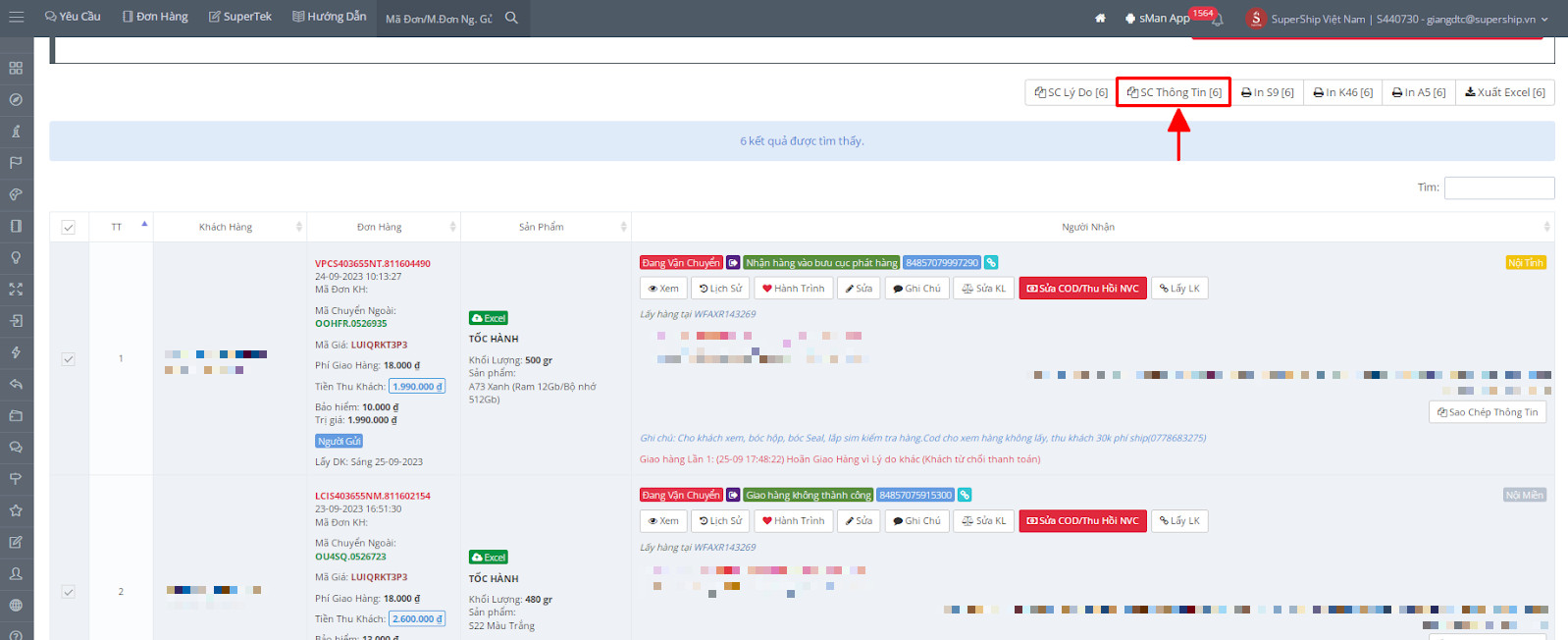The height and width of the screenshot is (640, 1568).
Task: Focus the Tìm search field
Action: (x=1499, y=187)
